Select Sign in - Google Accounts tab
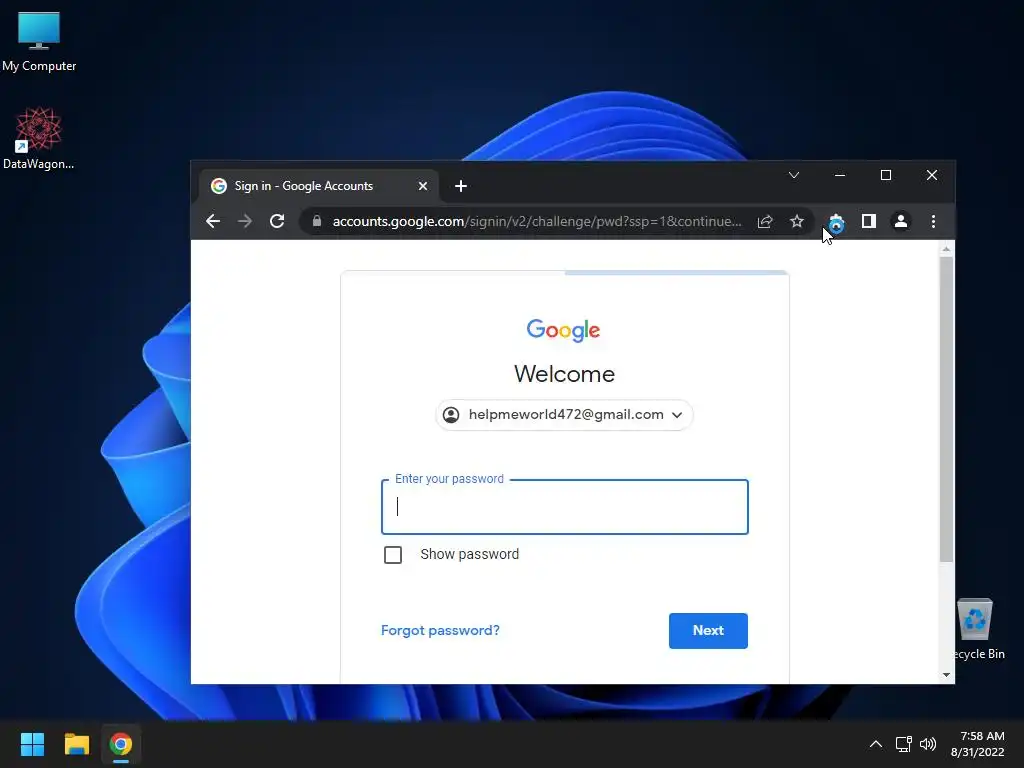 319,186
